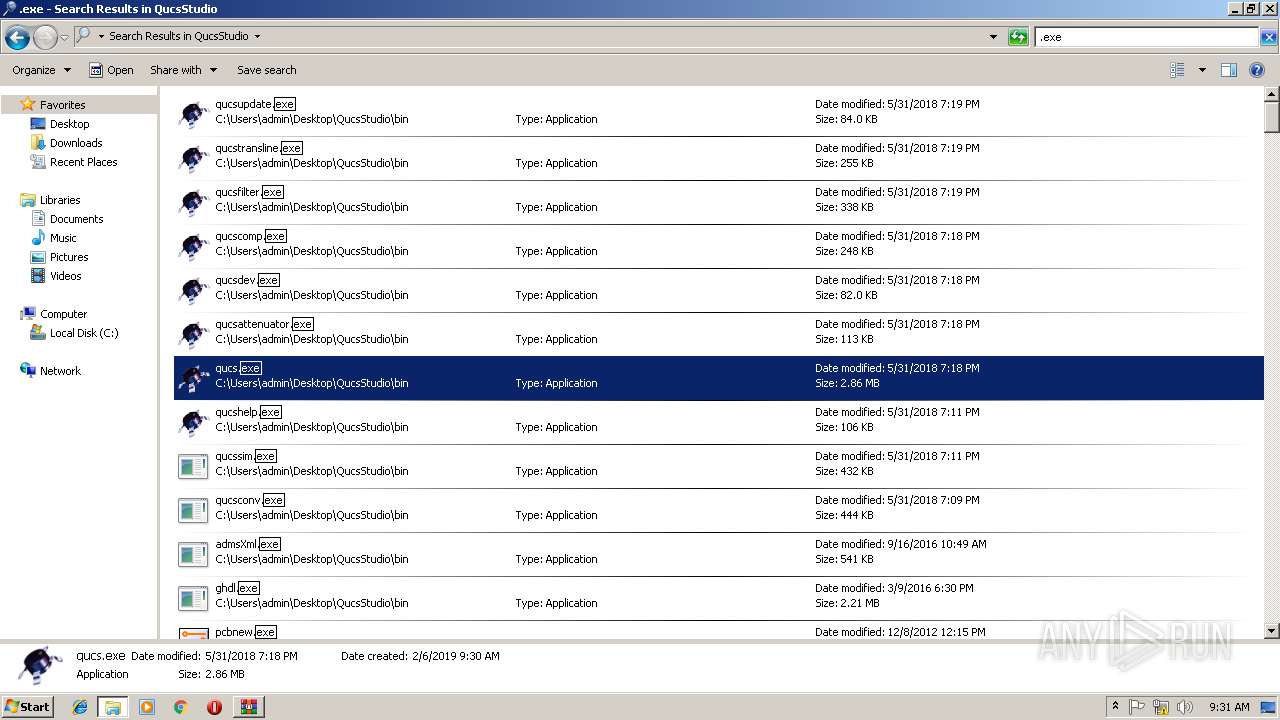This screenshot has width=1280, height=720.
Task: Select the qucsfilter.exe file name
Action: (x=249, y=192)
